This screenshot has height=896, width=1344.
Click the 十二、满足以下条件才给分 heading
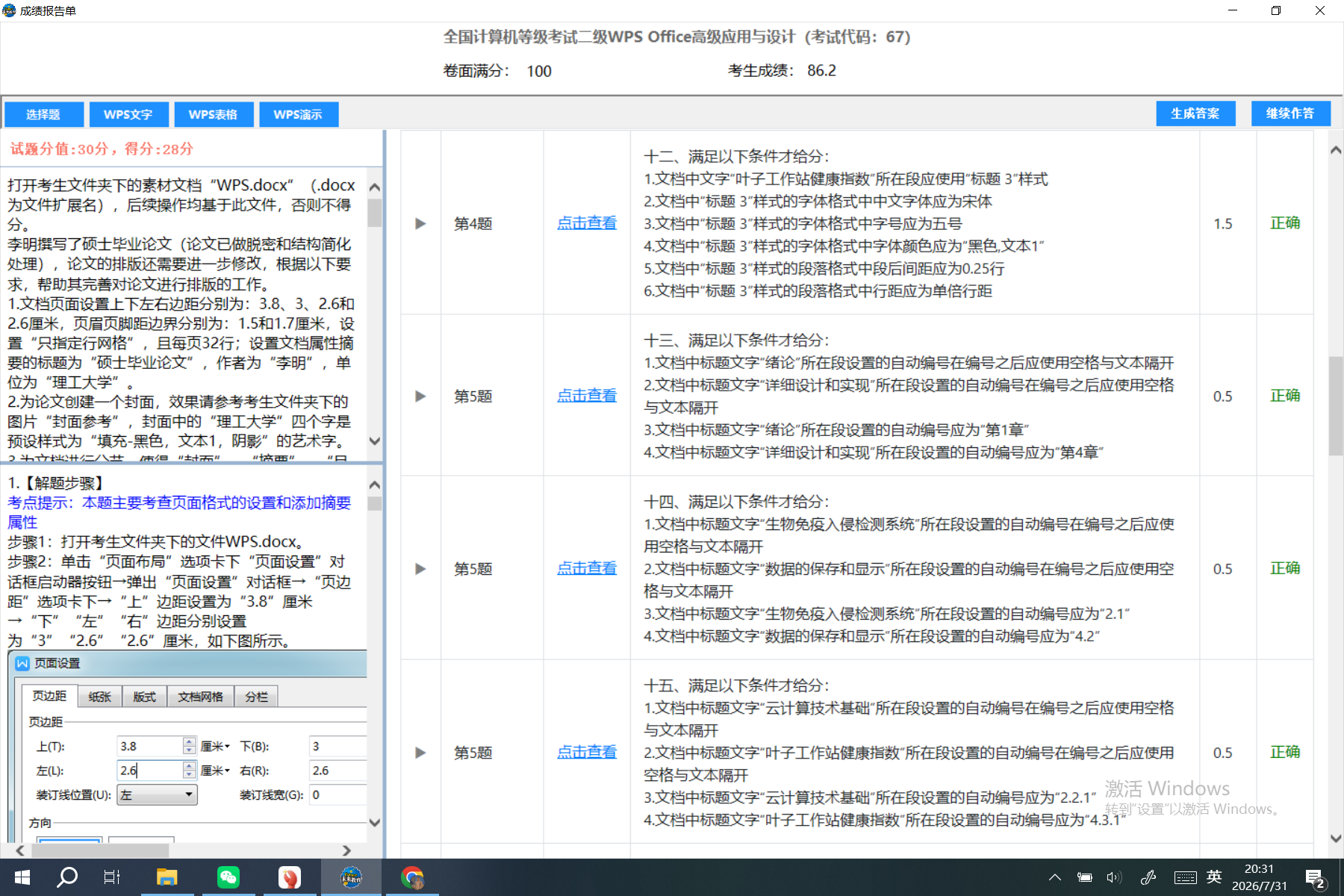pos(736,156)
